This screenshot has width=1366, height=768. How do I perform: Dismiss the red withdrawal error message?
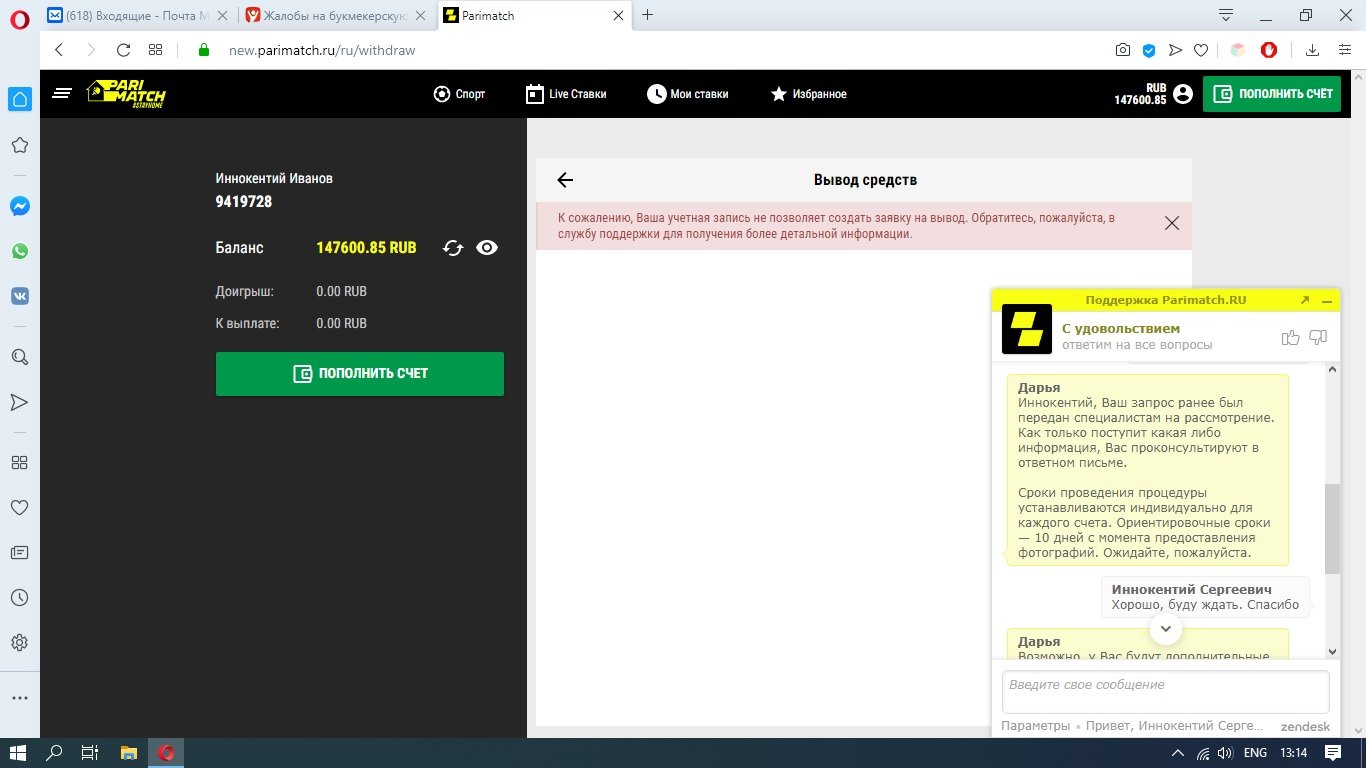point(1172,223)
